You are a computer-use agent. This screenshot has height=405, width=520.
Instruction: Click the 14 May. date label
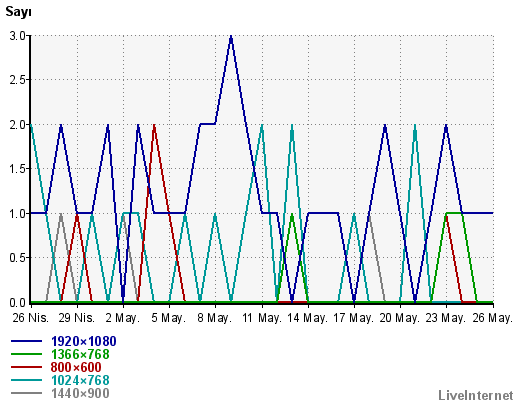(x=307, y=318)
